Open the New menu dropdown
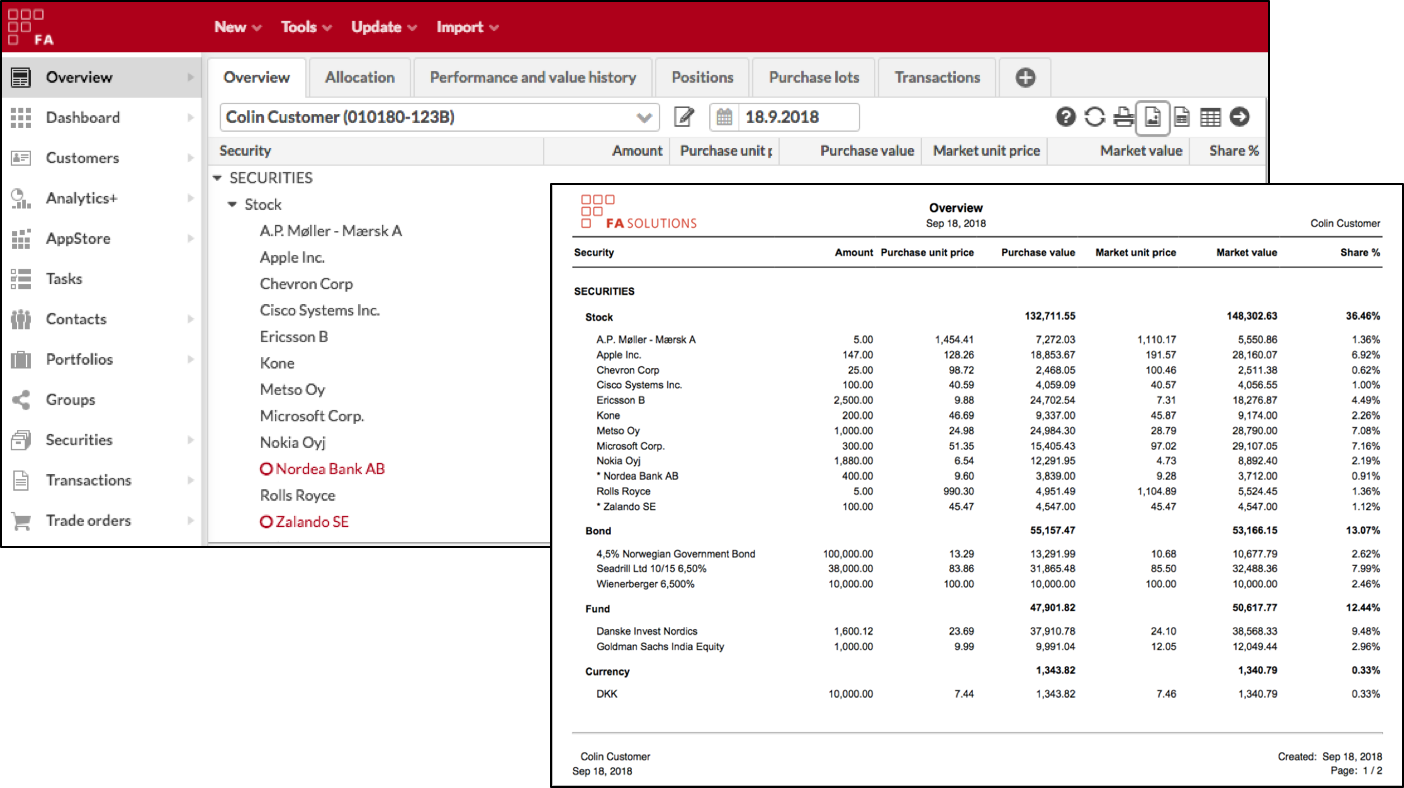This screenshot has height=788, width=1404. tap(238, 27)
